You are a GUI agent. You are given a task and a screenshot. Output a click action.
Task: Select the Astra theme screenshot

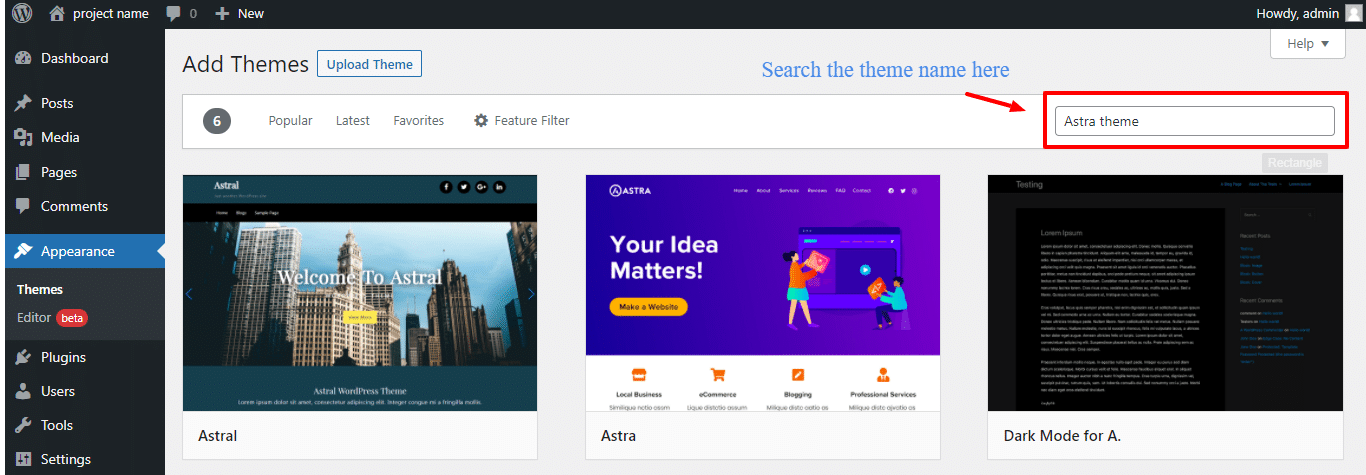pos(763,293)
